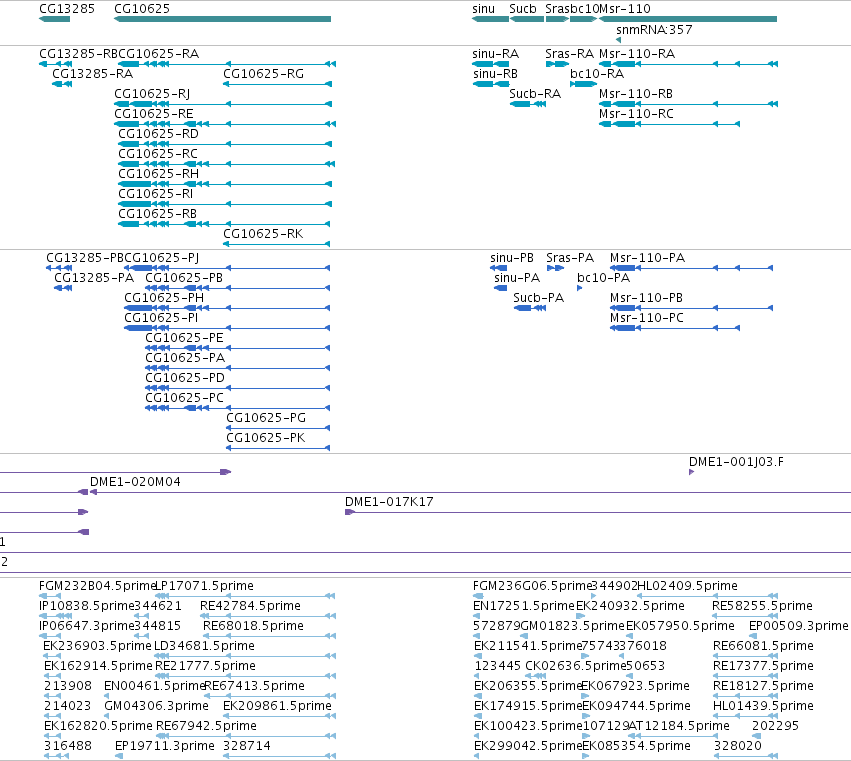Select EST CK02636.5prime
The width and height of the screenshot is (851, 761).
click(536, 676)
